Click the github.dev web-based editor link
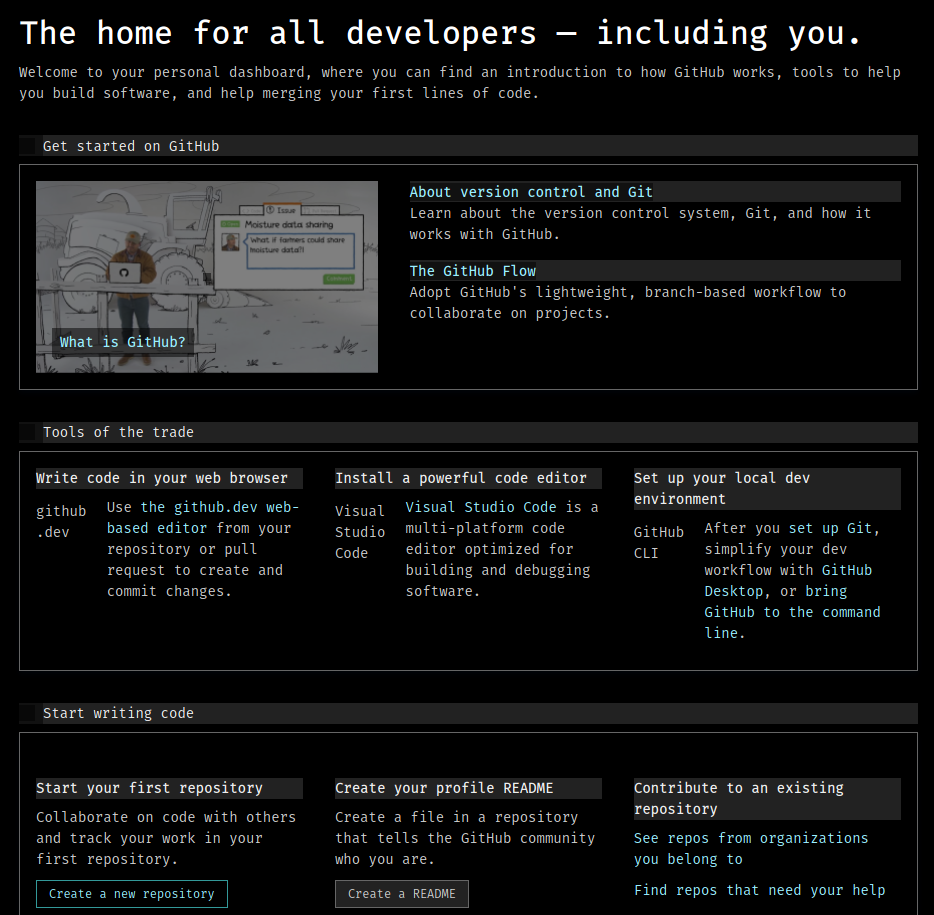Screen dimensions: 934x915 click(x=203, y=518)
